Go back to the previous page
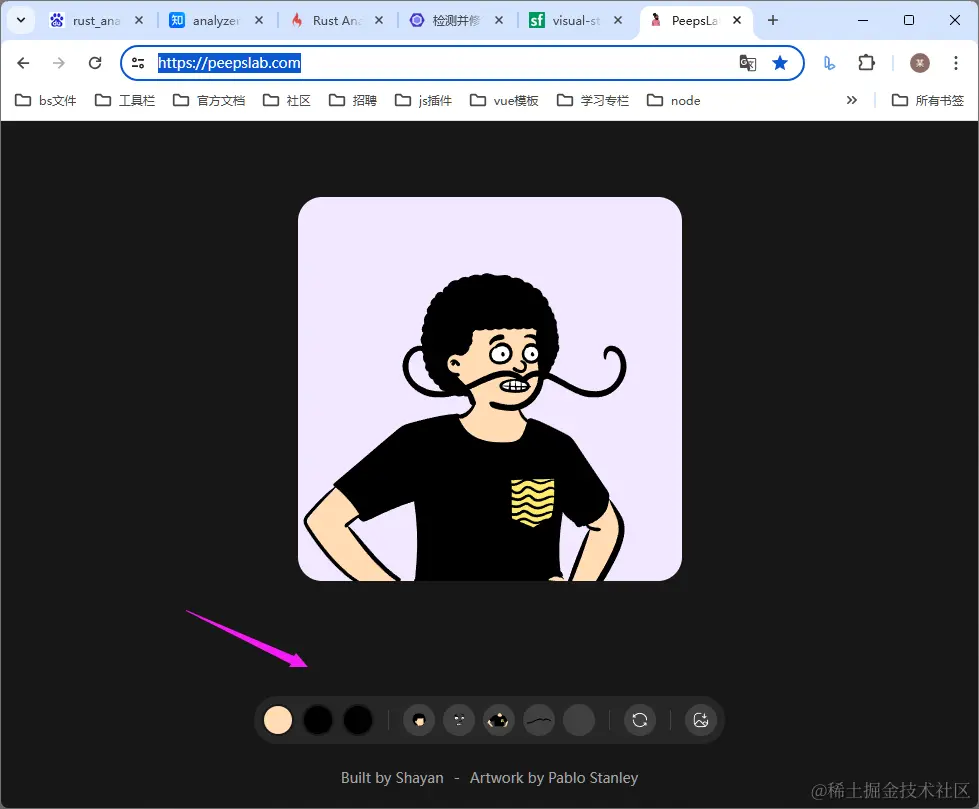This screenshot has height=809, width=979. pos(23,63)
